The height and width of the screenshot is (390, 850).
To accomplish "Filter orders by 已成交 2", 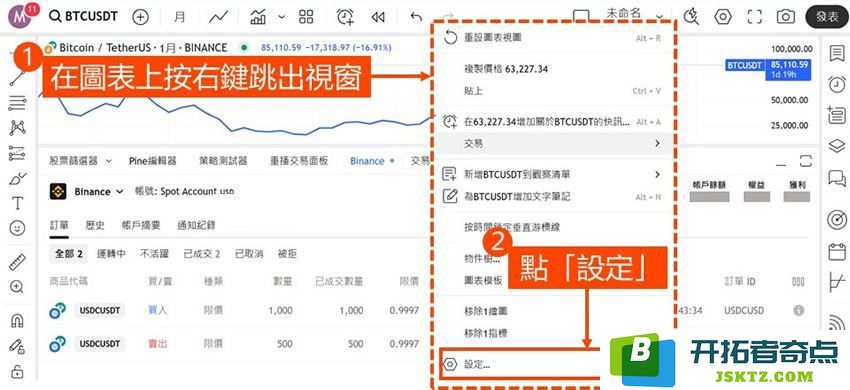I will pos(202,253).
